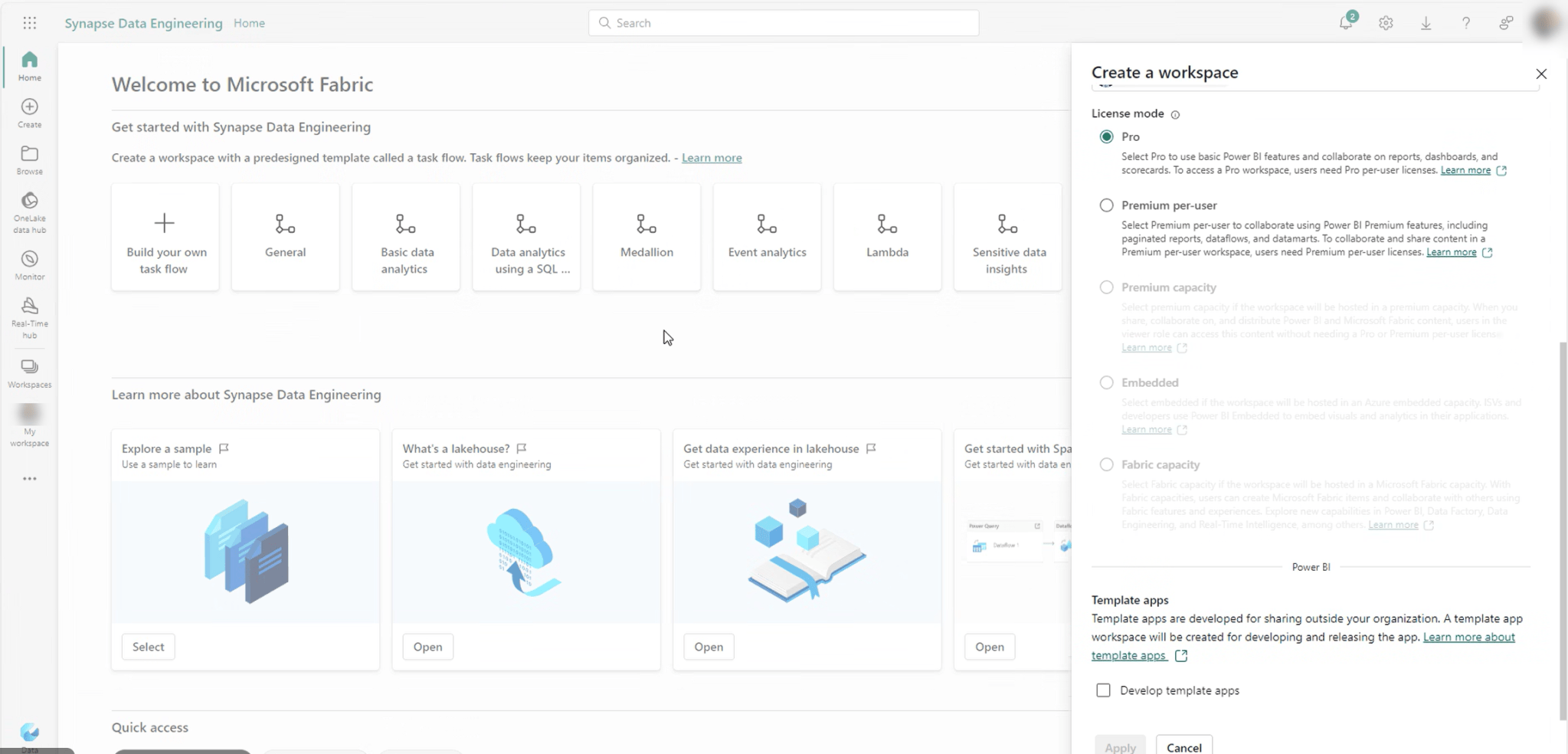Open Real-Time hub
The height and width of the screenshot is (754, 1568).
[x=29, y=318]
